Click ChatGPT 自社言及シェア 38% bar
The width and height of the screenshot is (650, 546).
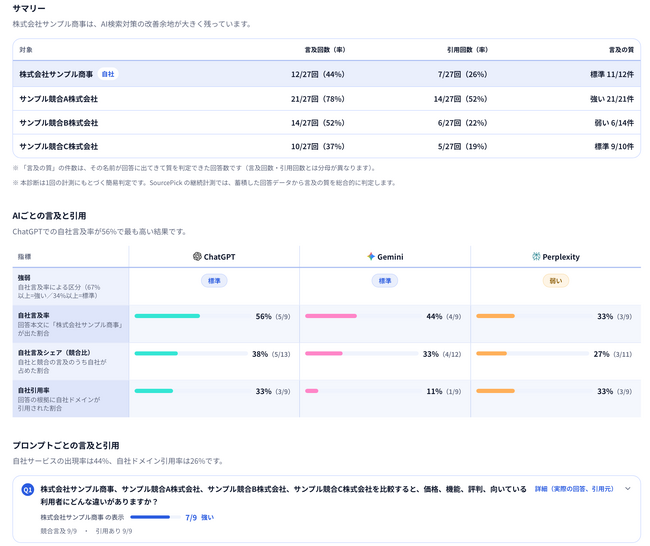[191, 354]
